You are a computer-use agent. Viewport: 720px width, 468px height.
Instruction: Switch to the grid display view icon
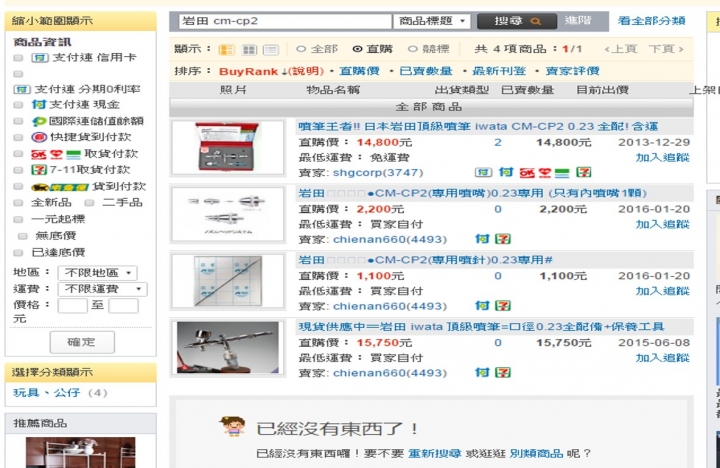[249, 50]
